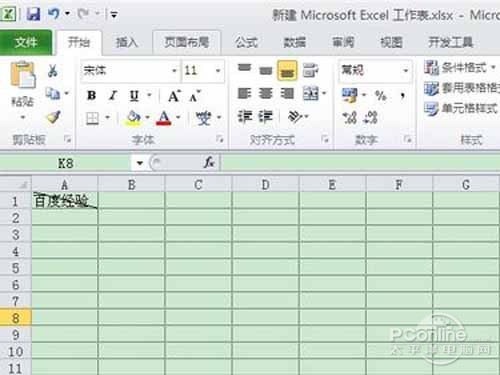Open Number dialog launcher in 数字 group
The width and height of the screenshot is (500, 375).
coord(407,139)
